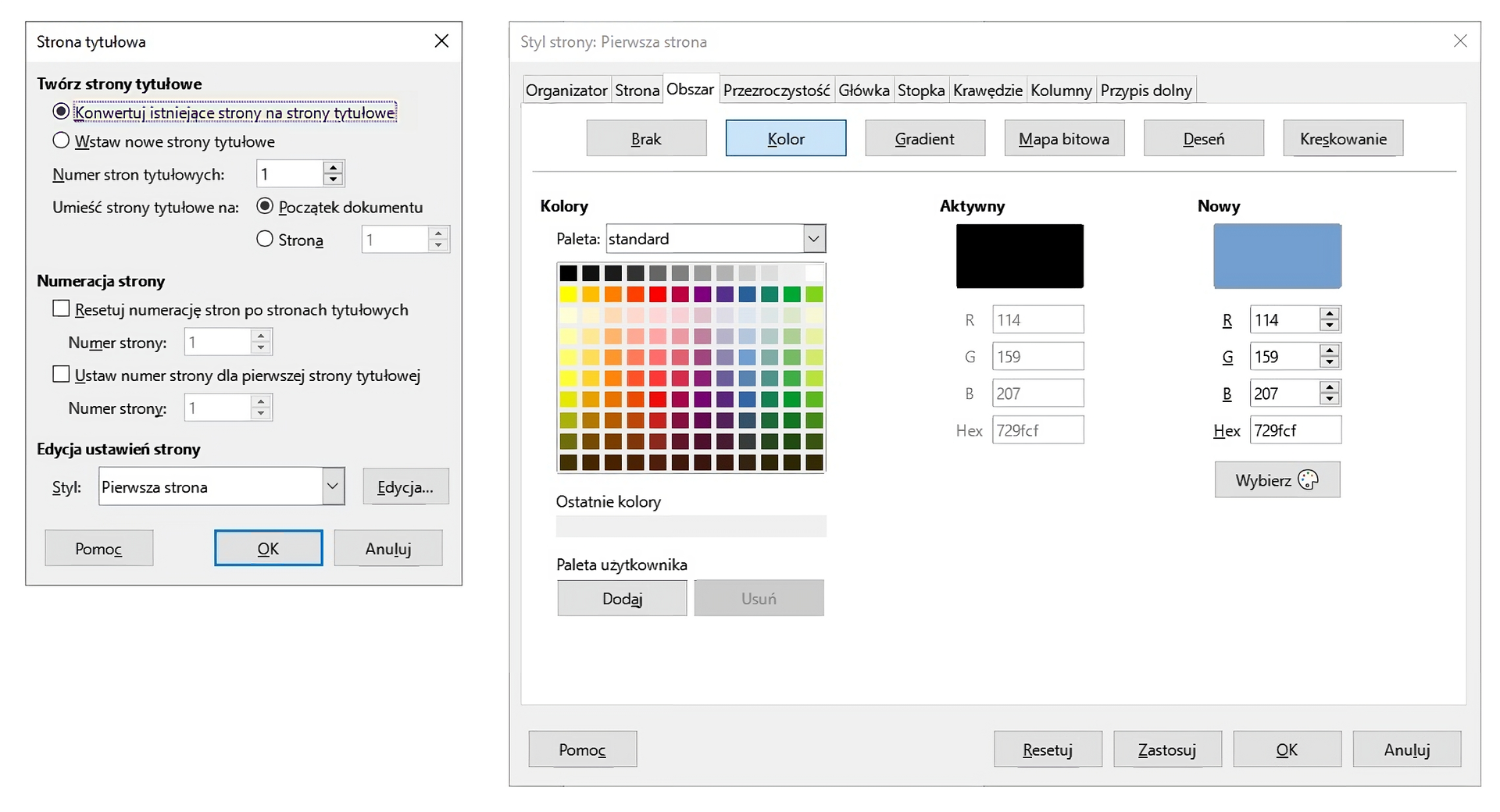Select the Deseń fill button
Viewport: 1500px width, 812px height.
(1204, 138)
